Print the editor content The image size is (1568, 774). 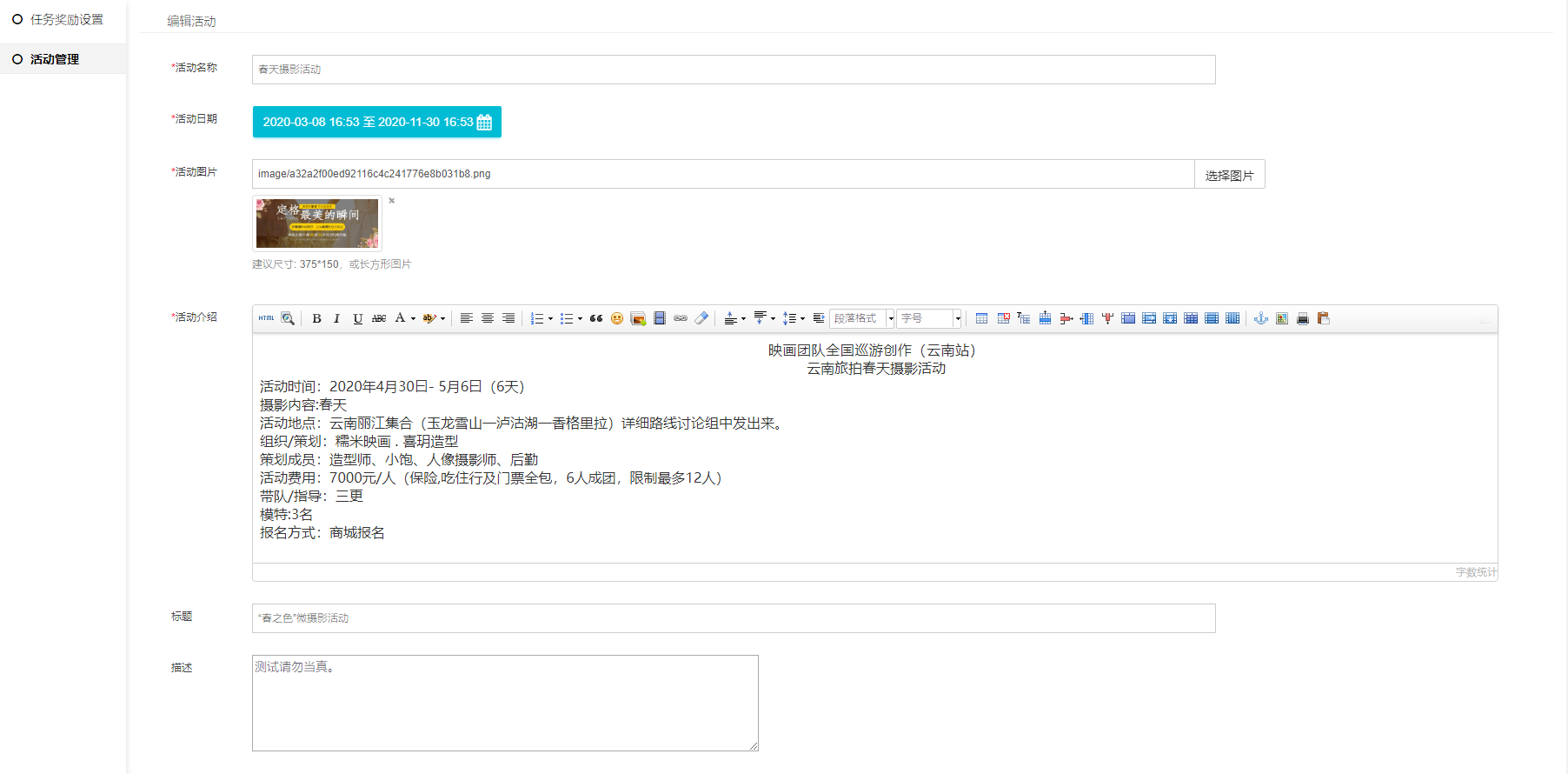[1303, 318]
